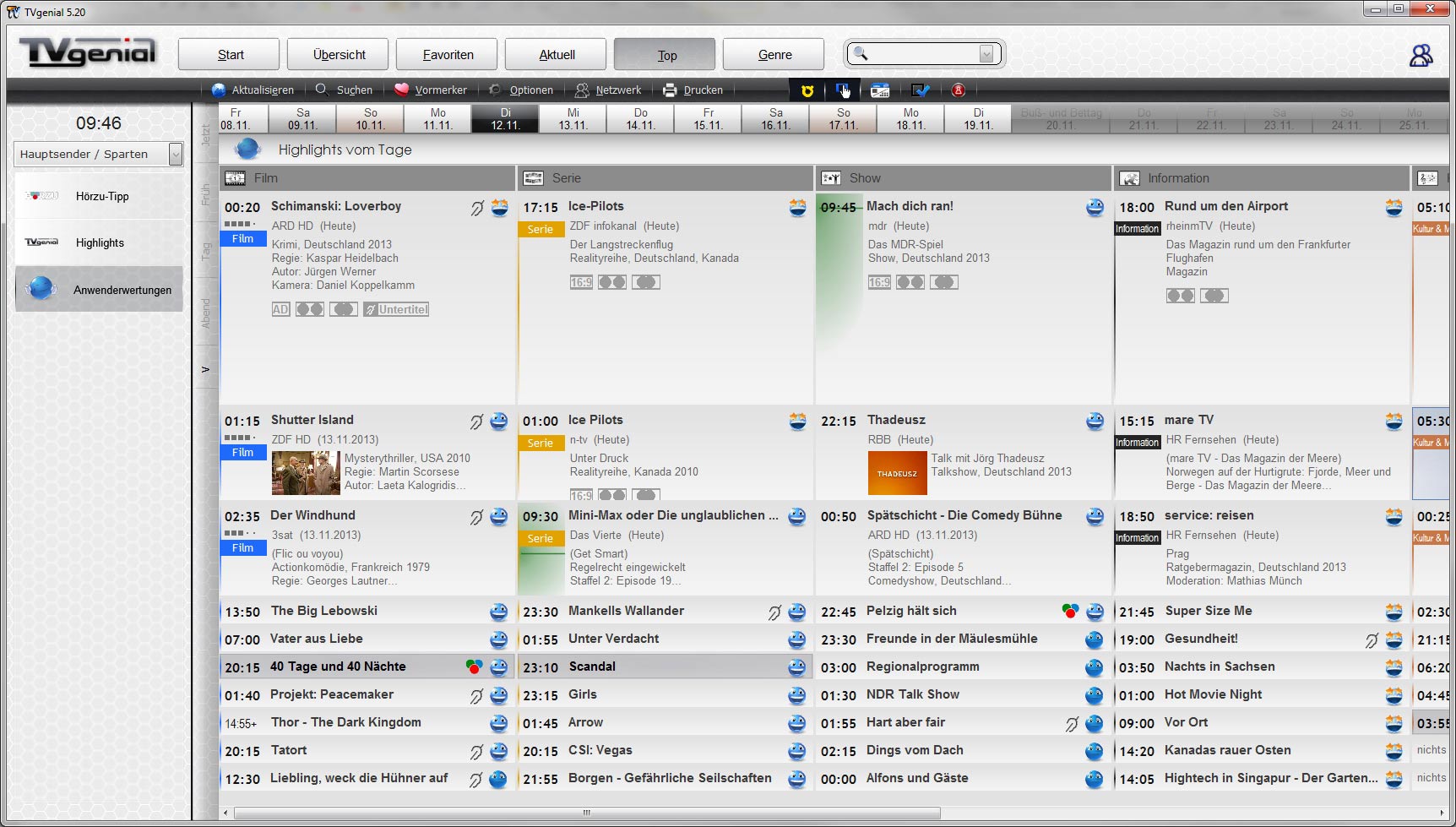Viewport: 1456px width, 827px height.
Task: Click the rating smiley for Thadeusz
Action: pyautogui.click(x=1095, y=421)
